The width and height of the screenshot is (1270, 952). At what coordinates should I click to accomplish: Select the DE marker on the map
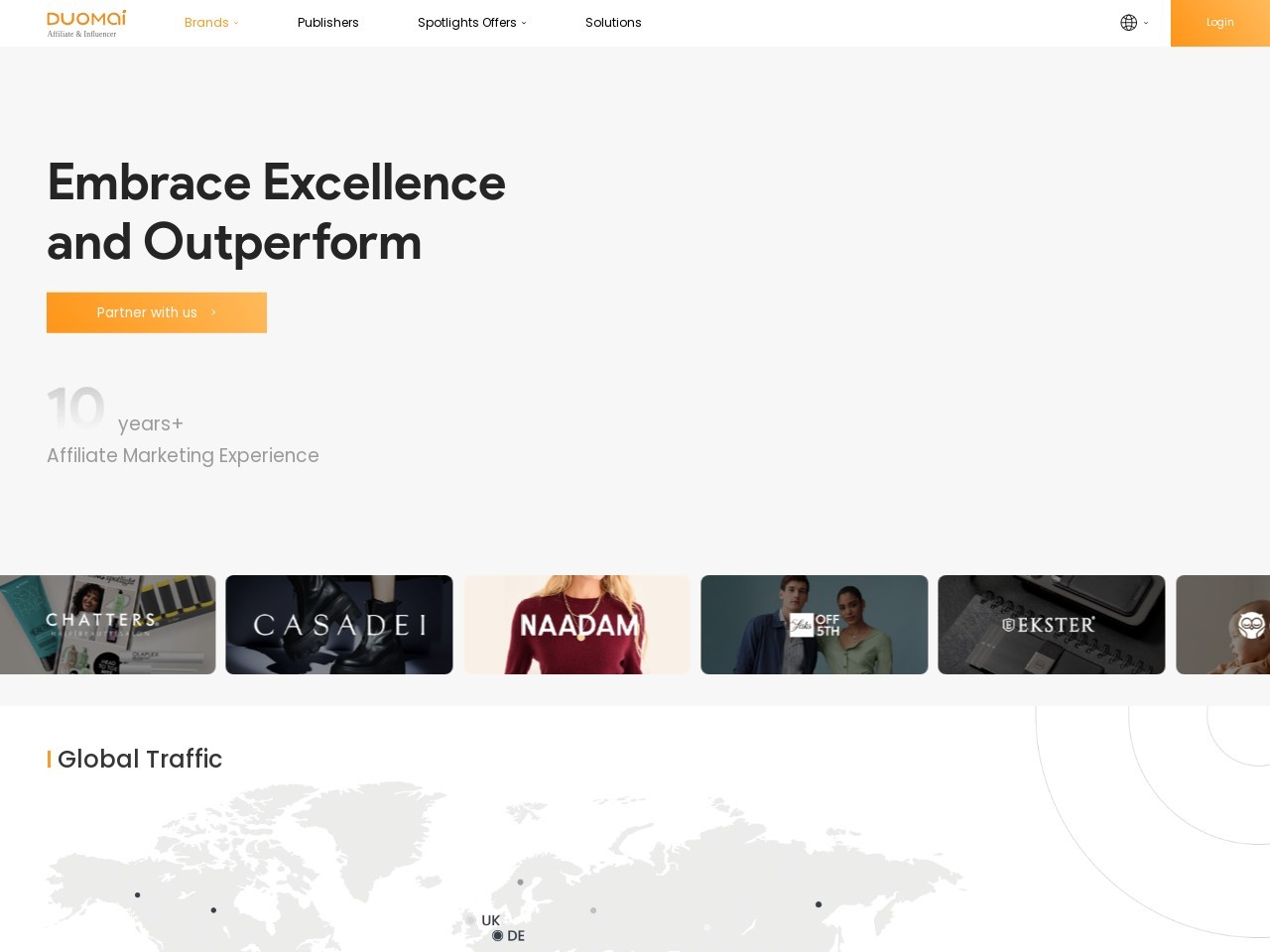498,935
